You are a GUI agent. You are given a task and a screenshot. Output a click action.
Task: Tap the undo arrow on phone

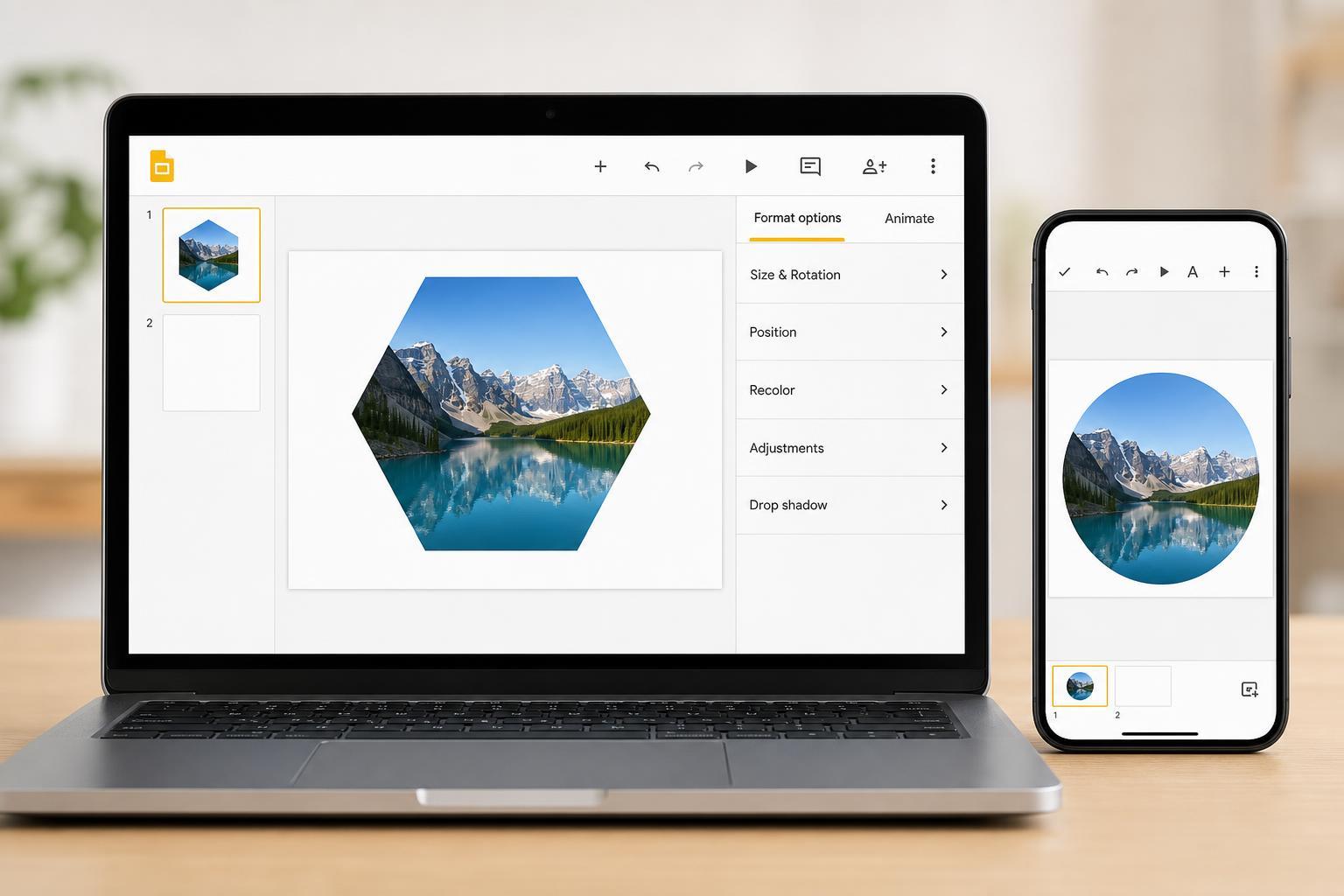coord(1102,272)
